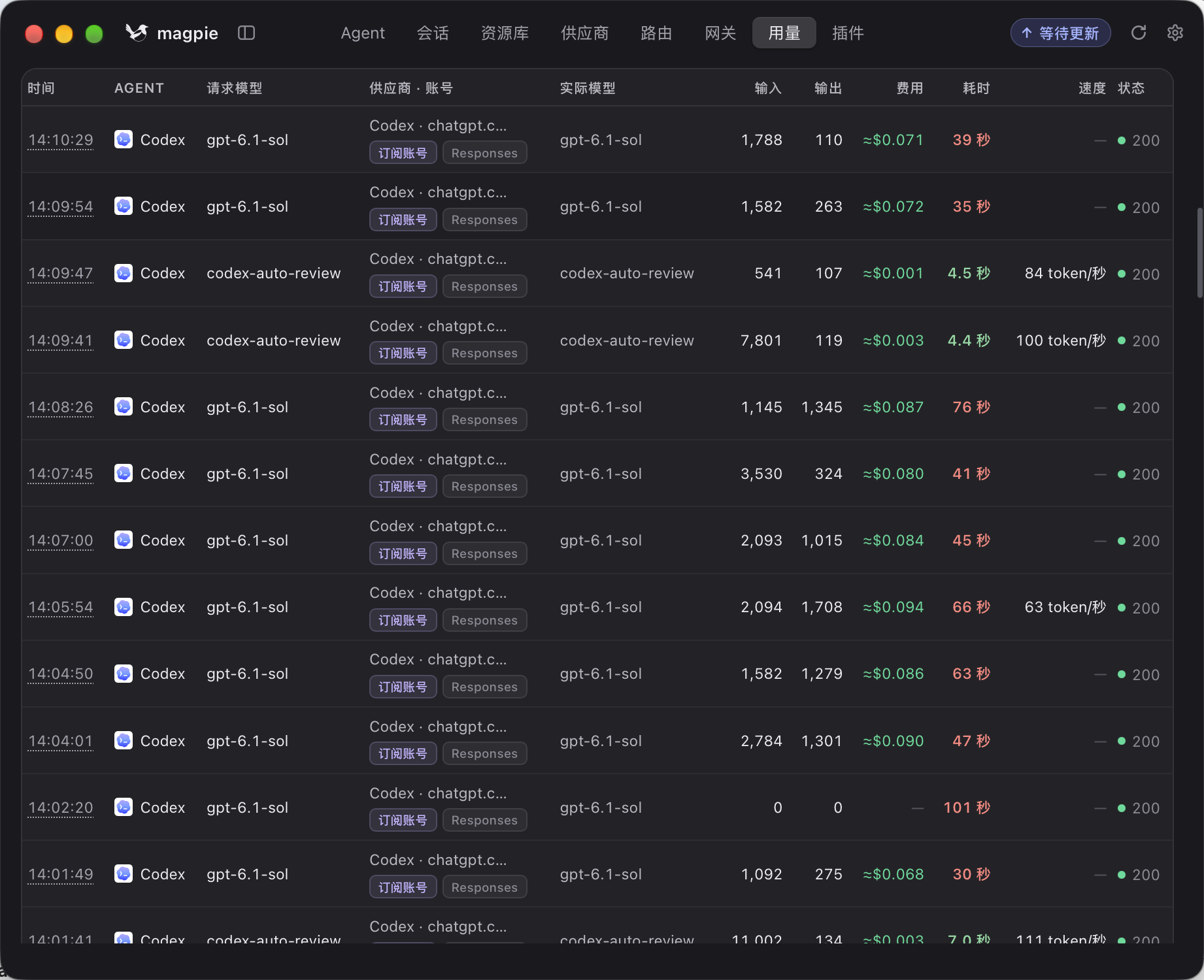The width and height of the screenshot is (1204, 980).
Task: Open the 路由 tab
Action: [656, 33]
